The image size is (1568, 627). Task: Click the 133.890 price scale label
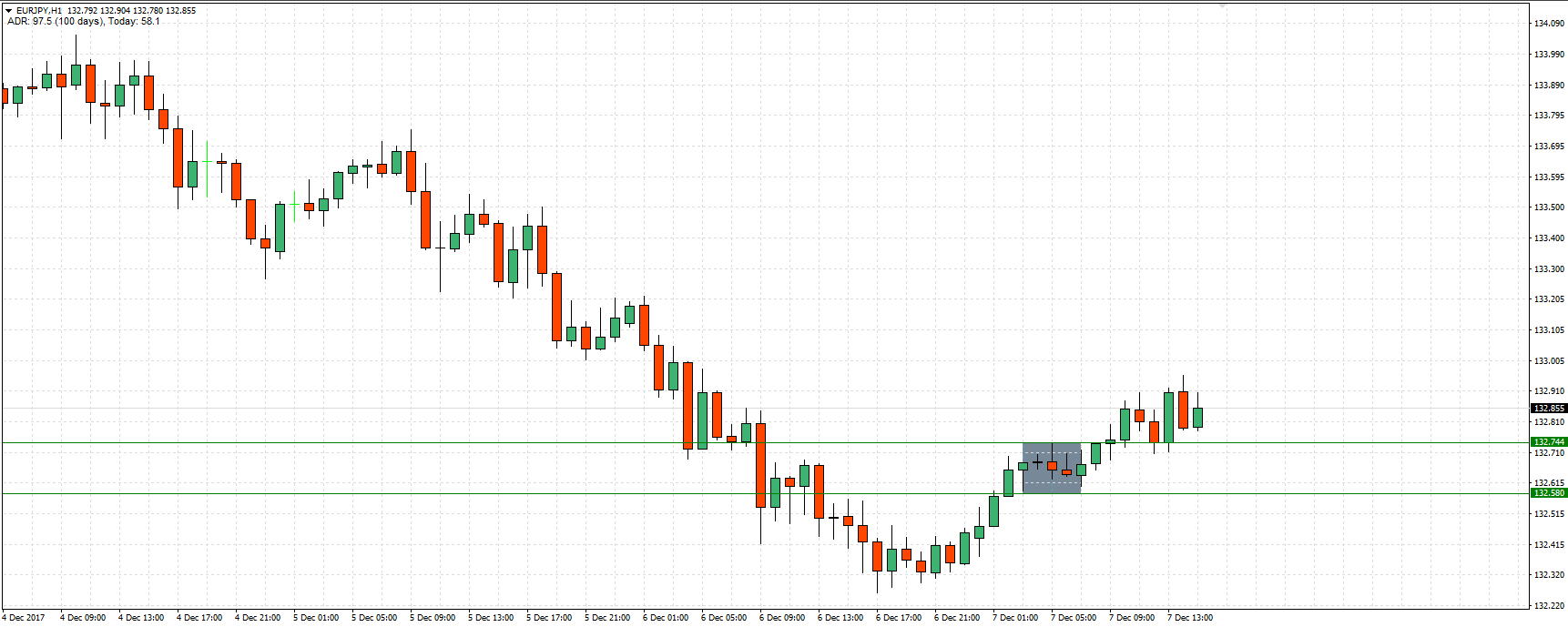tap(1549, 86)
